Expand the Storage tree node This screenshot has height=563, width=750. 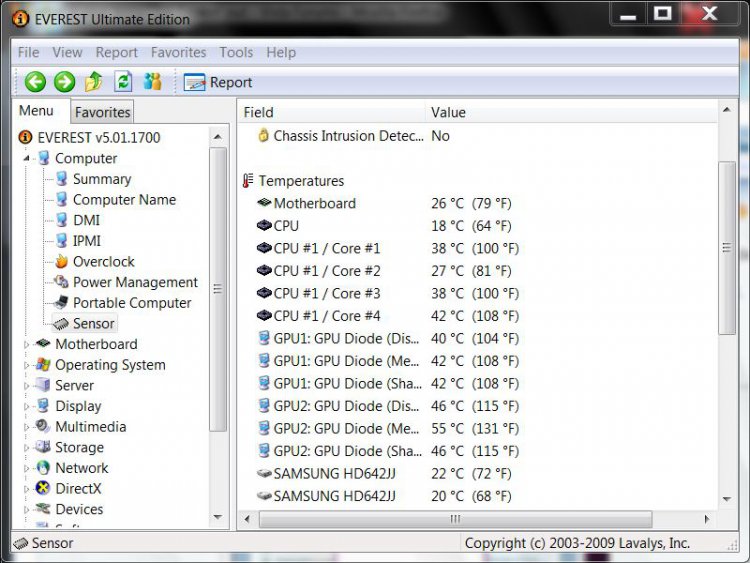pos(27,447)
